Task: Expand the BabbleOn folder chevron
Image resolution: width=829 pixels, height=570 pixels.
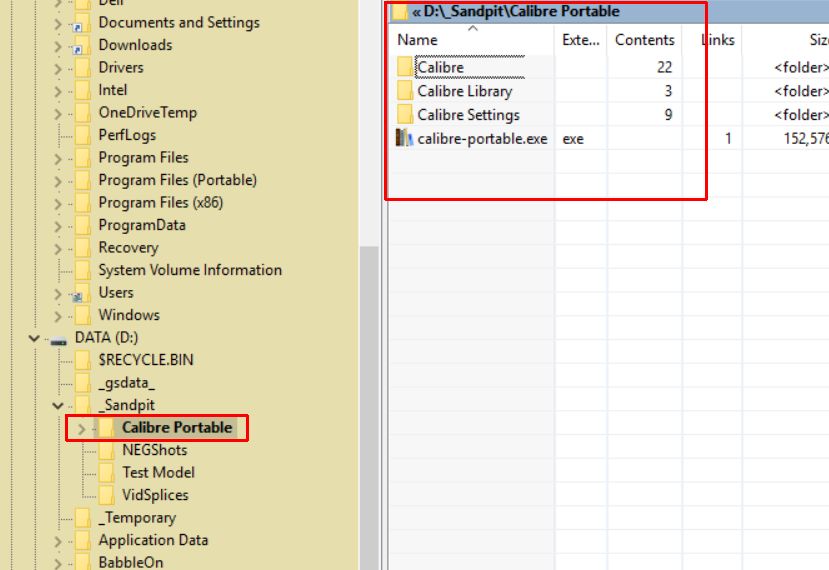Action: 58,564
